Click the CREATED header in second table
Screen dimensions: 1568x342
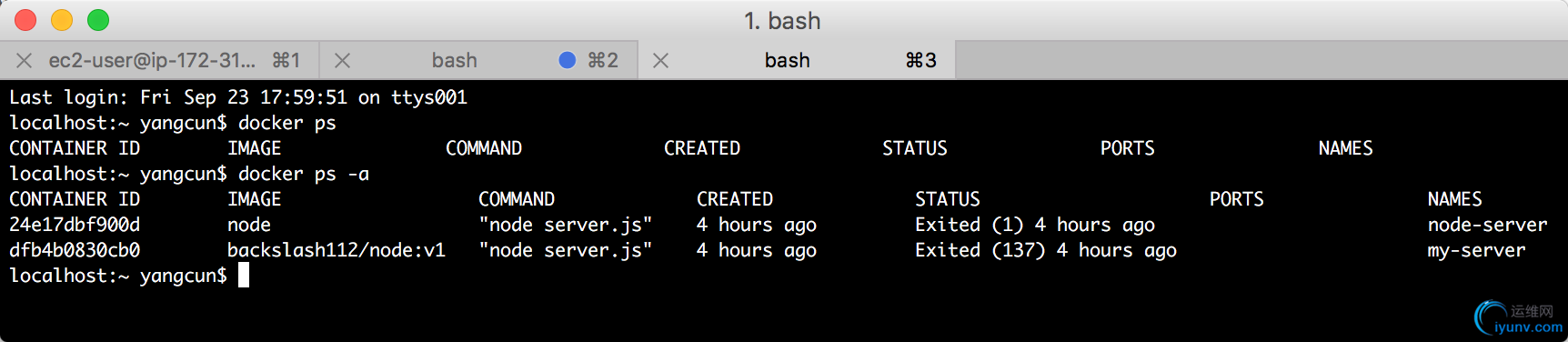(x=735, y=199)
